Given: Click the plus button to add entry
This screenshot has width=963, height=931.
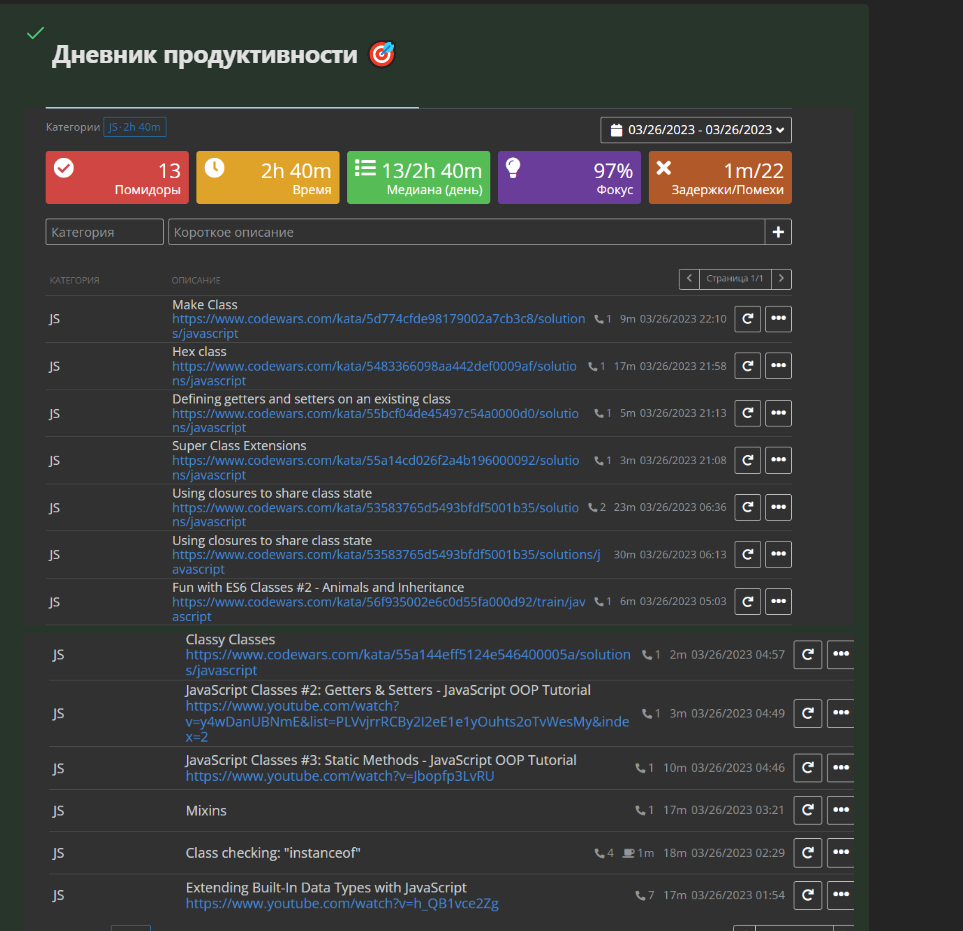Looking at the screenshot, I should 778,232.
